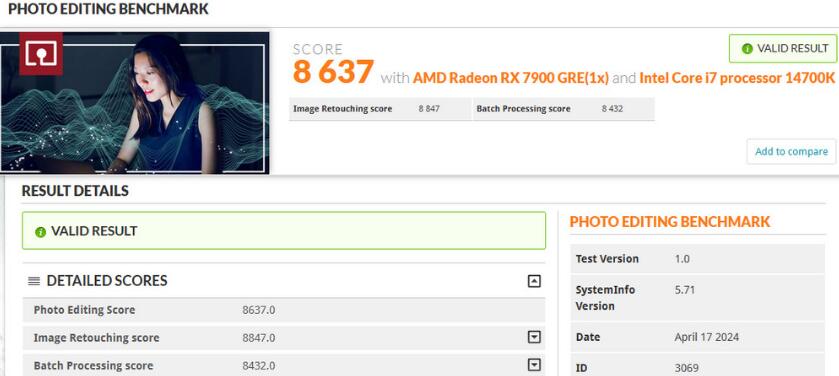Click the SCORE label above the score
The width and height of the screenshot is (839, 376).
tap(318, 50)
